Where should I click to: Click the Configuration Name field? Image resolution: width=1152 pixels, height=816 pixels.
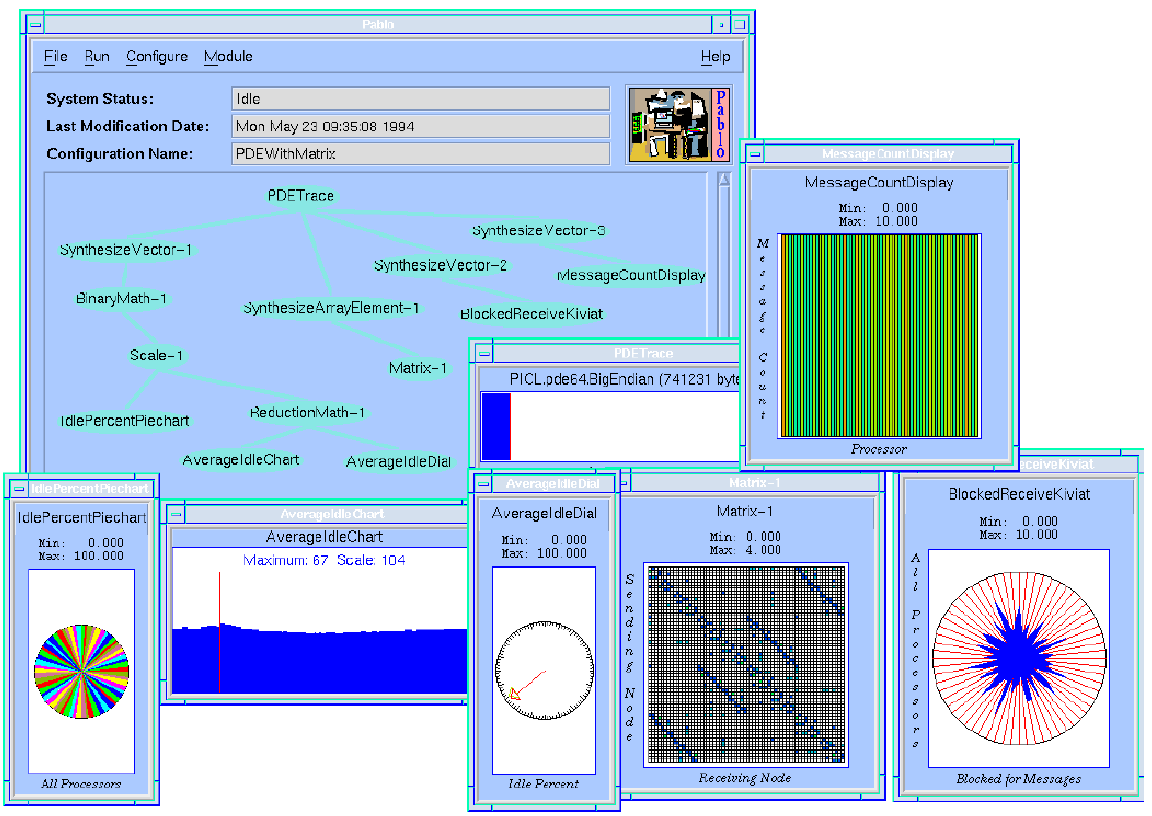click(420, 154)
